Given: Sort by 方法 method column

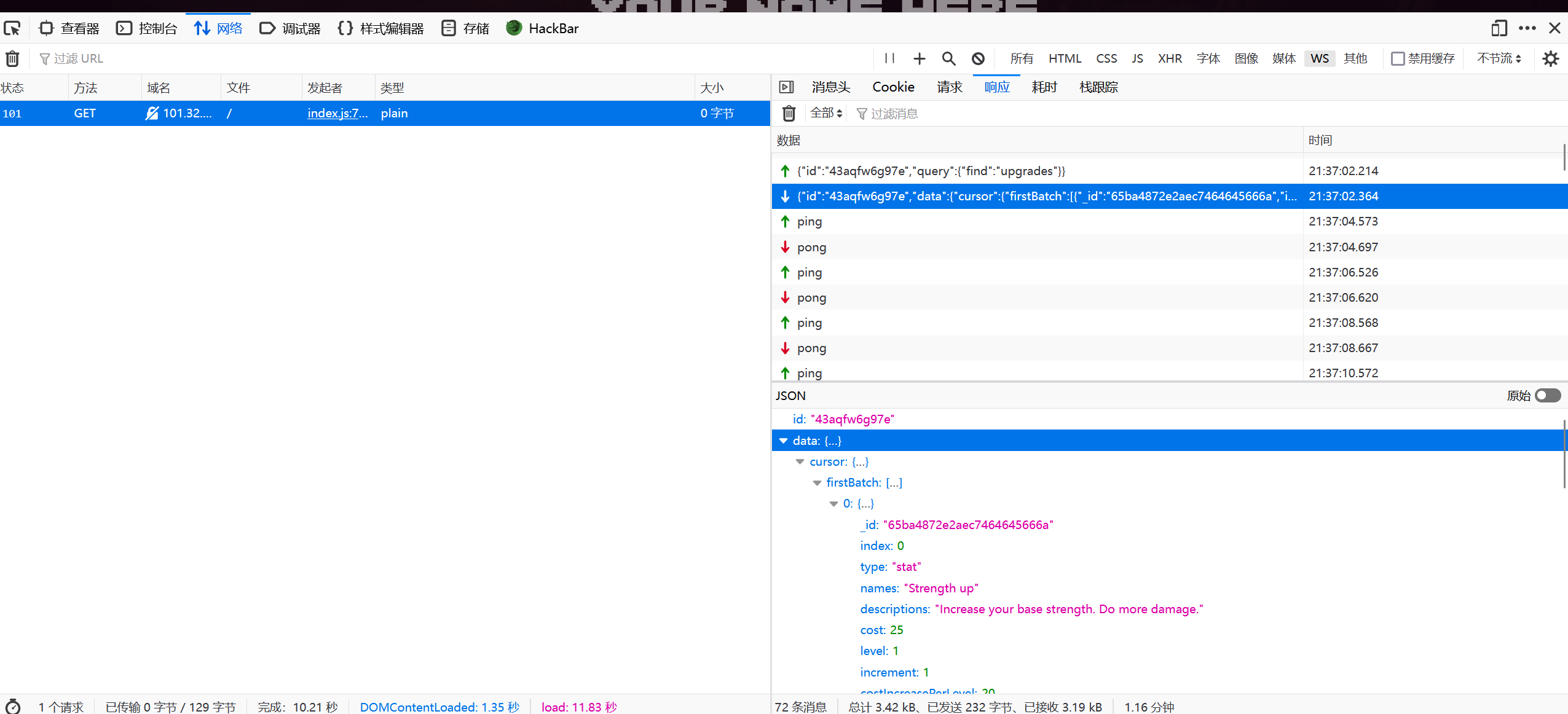Looking at the screenshot, I should (105, 88).
